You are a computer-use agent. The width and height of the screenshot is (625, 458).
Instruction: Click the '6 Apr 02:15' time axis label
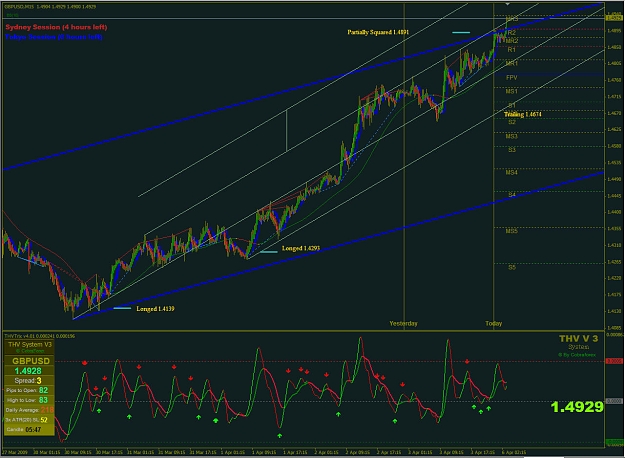click(x=514, y=452)
